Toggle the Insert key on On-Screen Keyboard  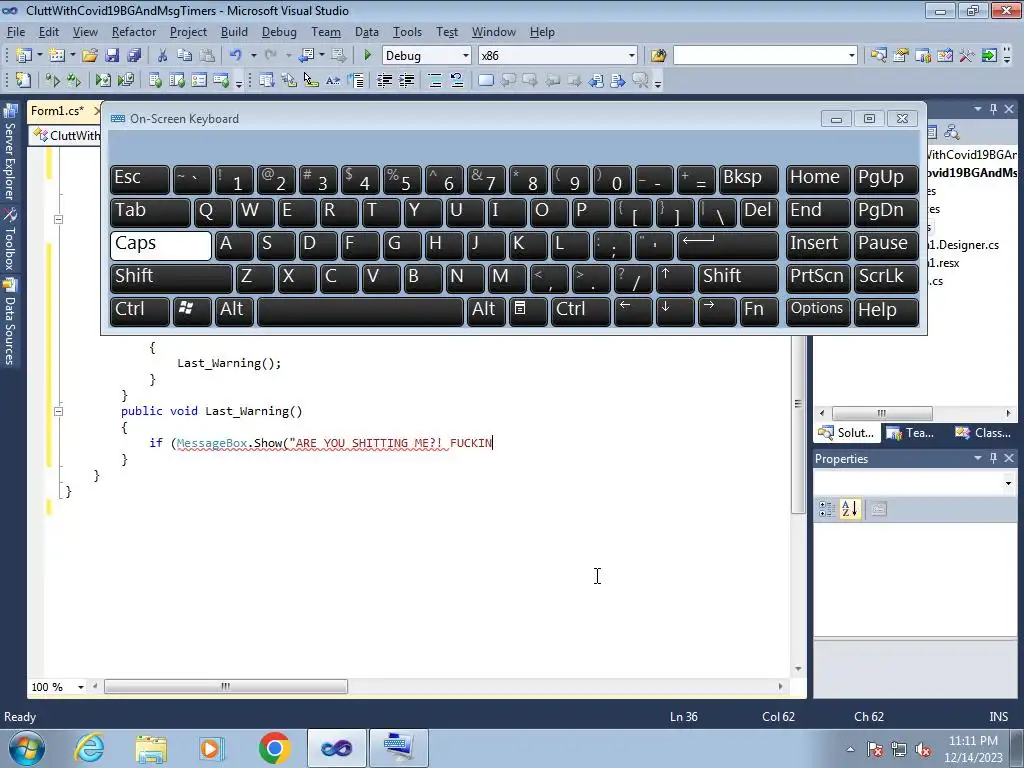tap(818, 245)
